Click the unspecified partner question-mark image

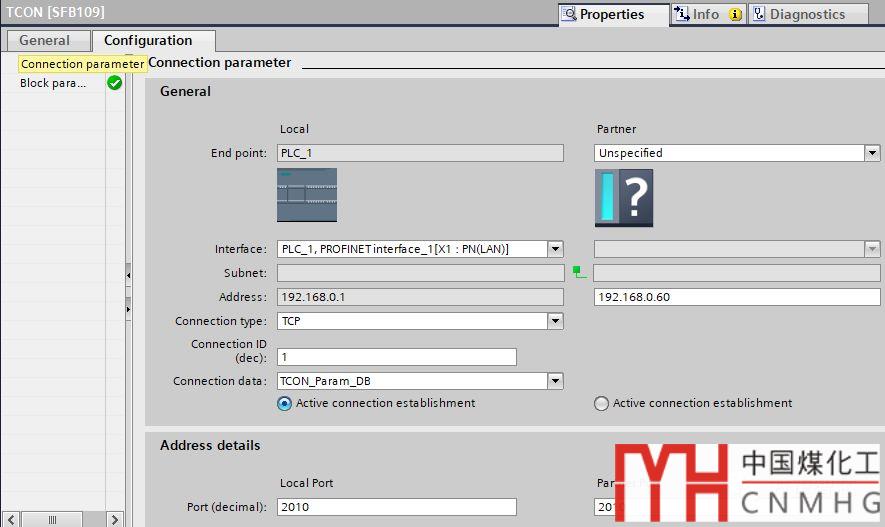[x=624, y=198]
